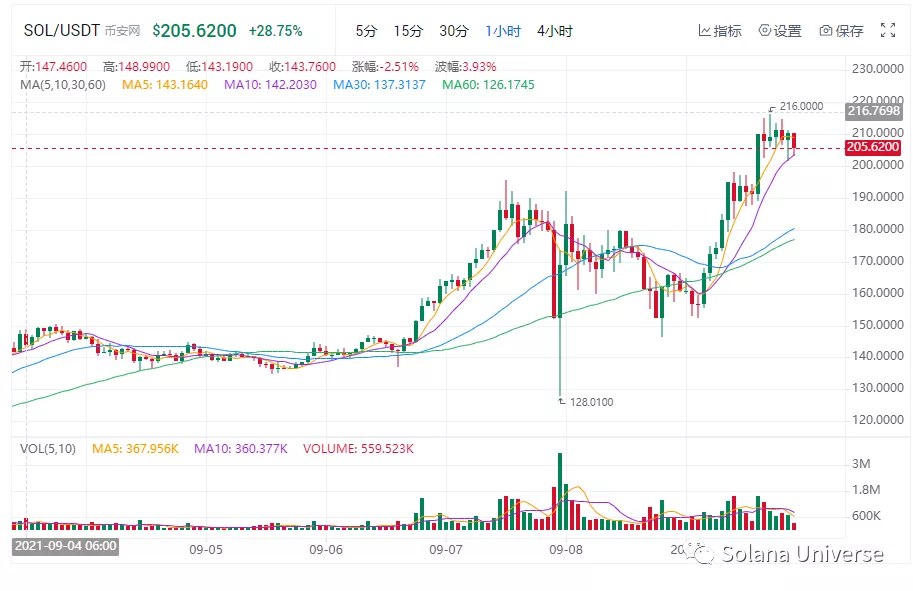Switch to the 5分 interval

point(366,31)
